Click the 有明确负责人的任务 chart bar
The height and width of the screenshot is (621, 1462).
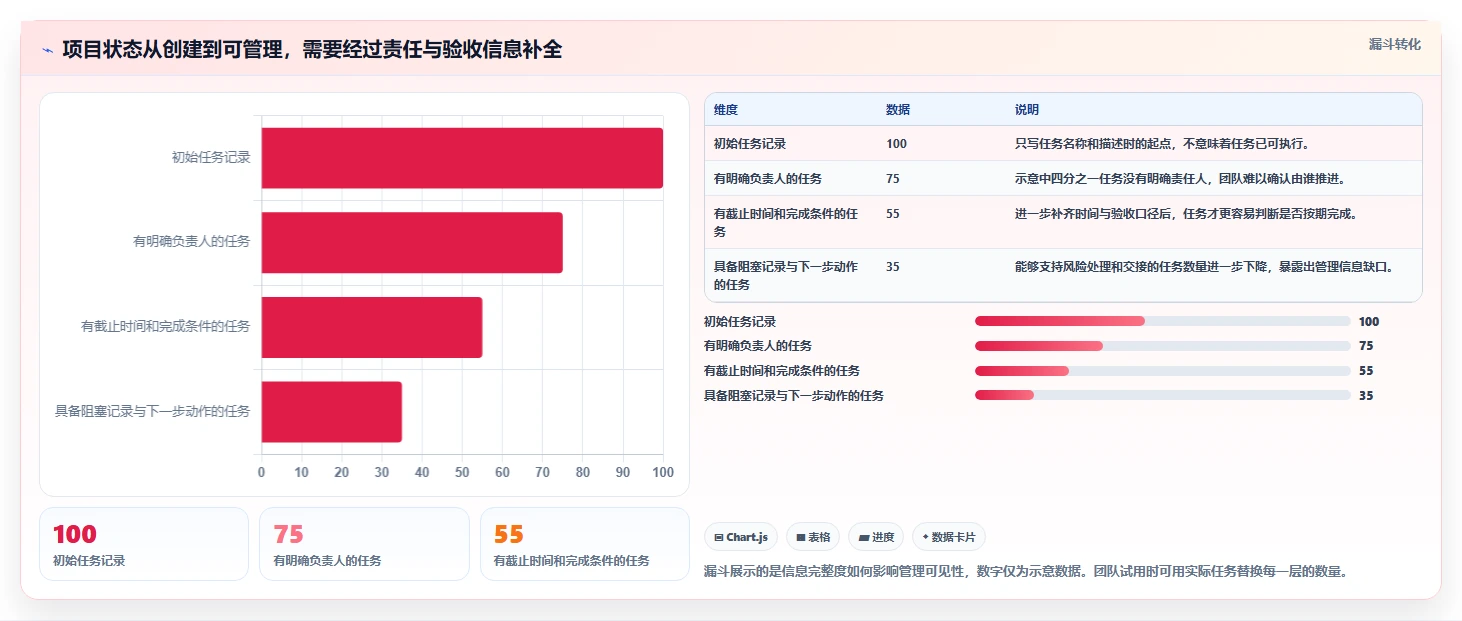click(x=412, y=242)
